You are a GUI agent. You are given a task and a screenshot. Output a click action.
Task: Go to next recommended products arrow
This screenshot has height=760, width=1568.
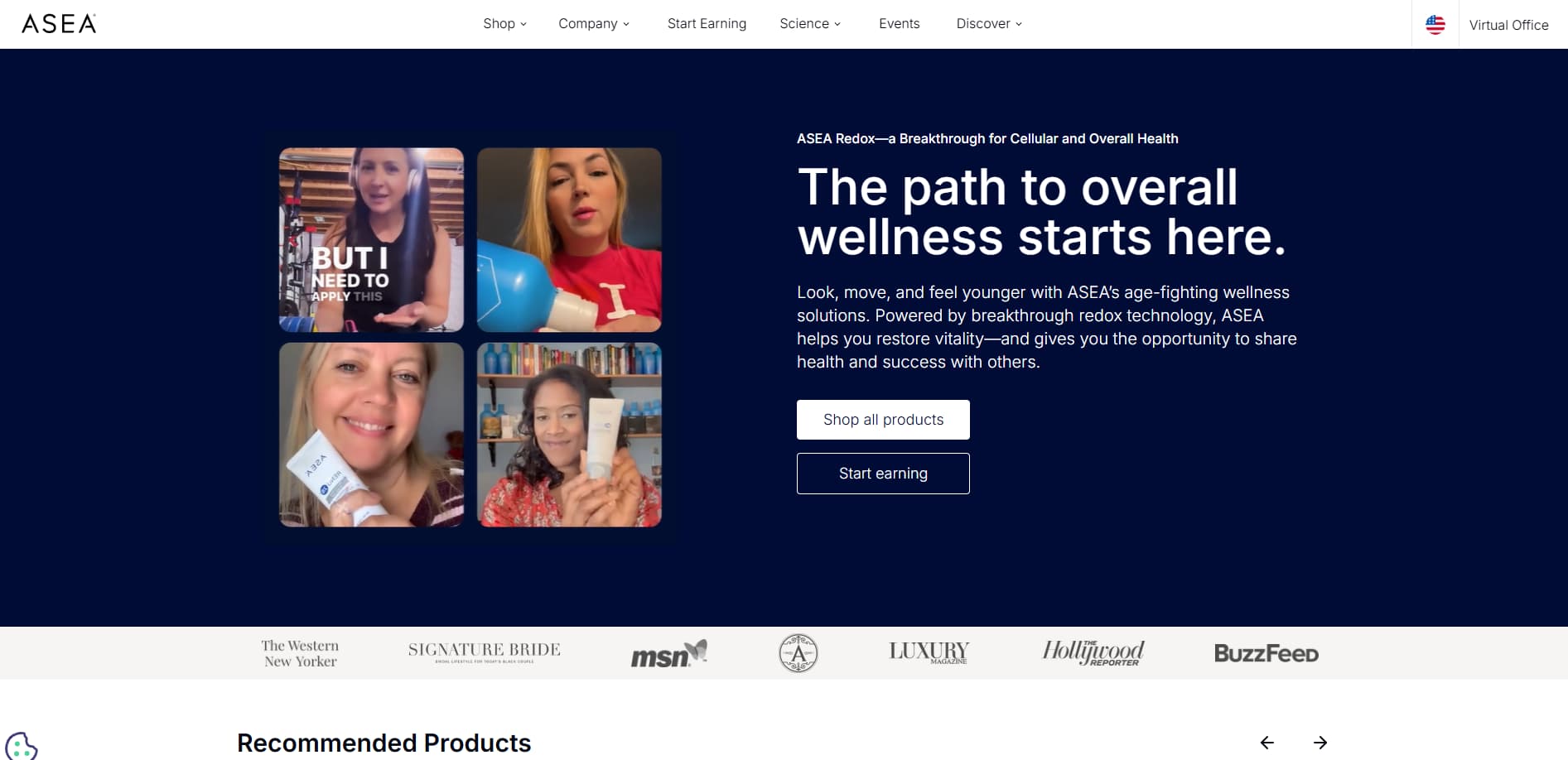click(x=1320, y=743)
